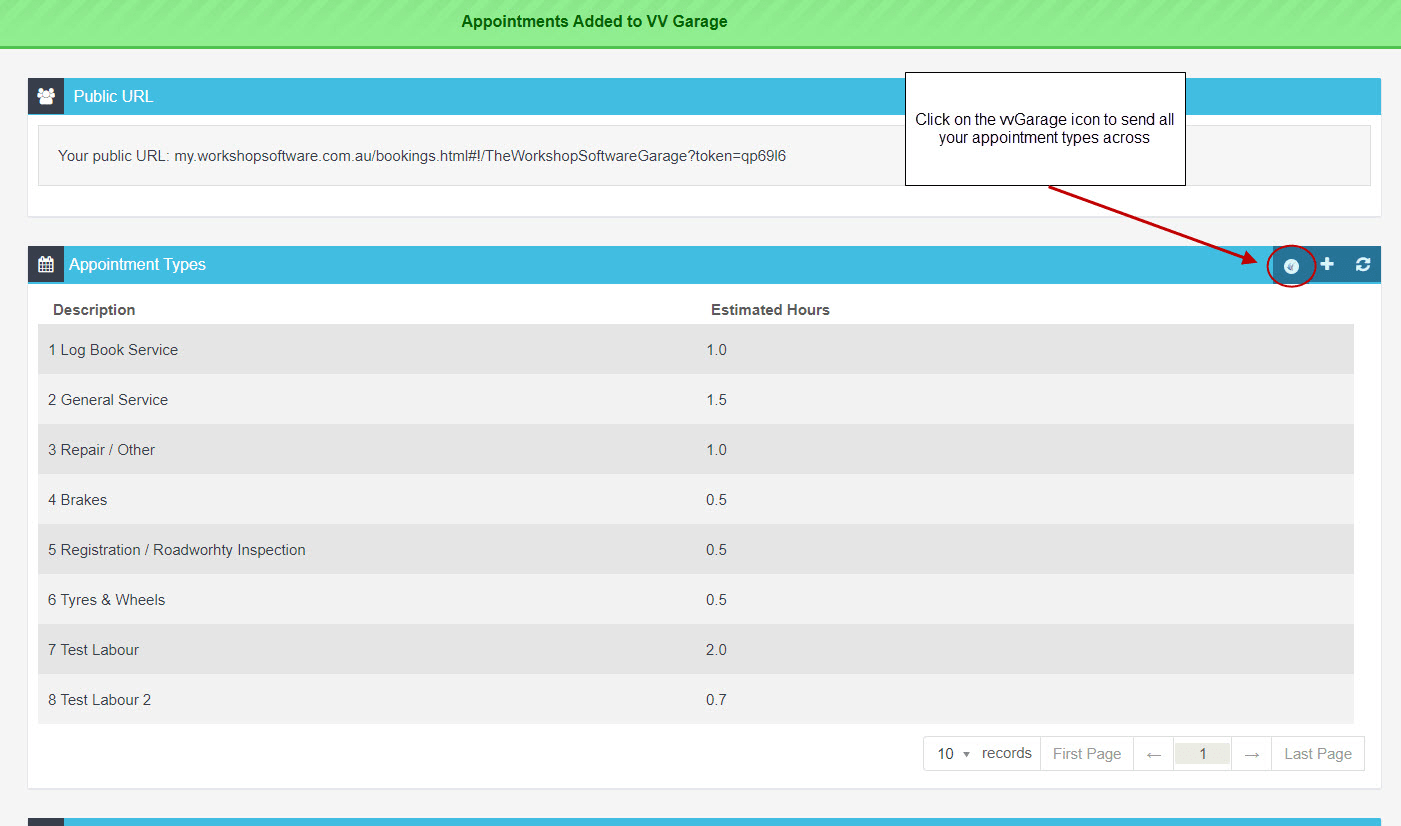This screenshot has width=1401, height=826.
Task: Click the 1.5 hours value for General Service
Action: 716,400
